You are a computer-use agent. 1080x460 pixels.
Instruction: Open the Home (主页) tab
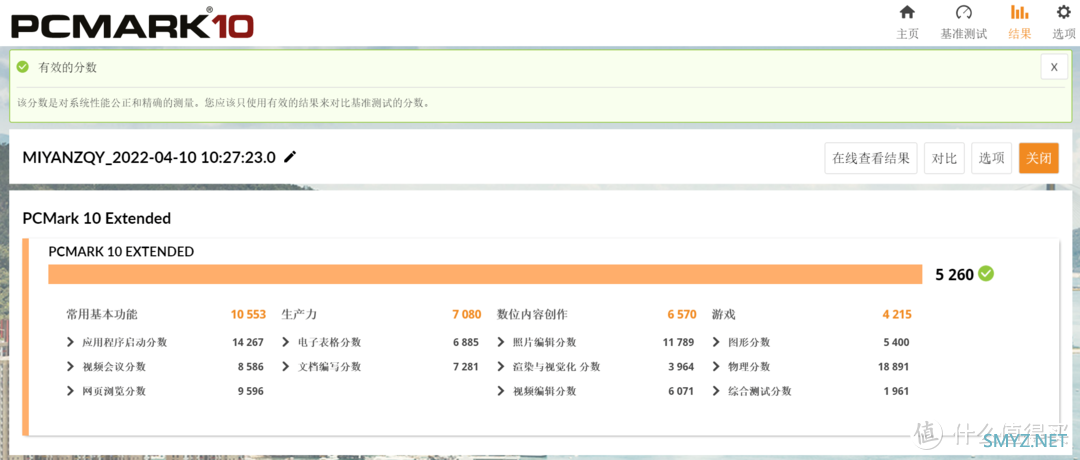click(x=907, y=21)
